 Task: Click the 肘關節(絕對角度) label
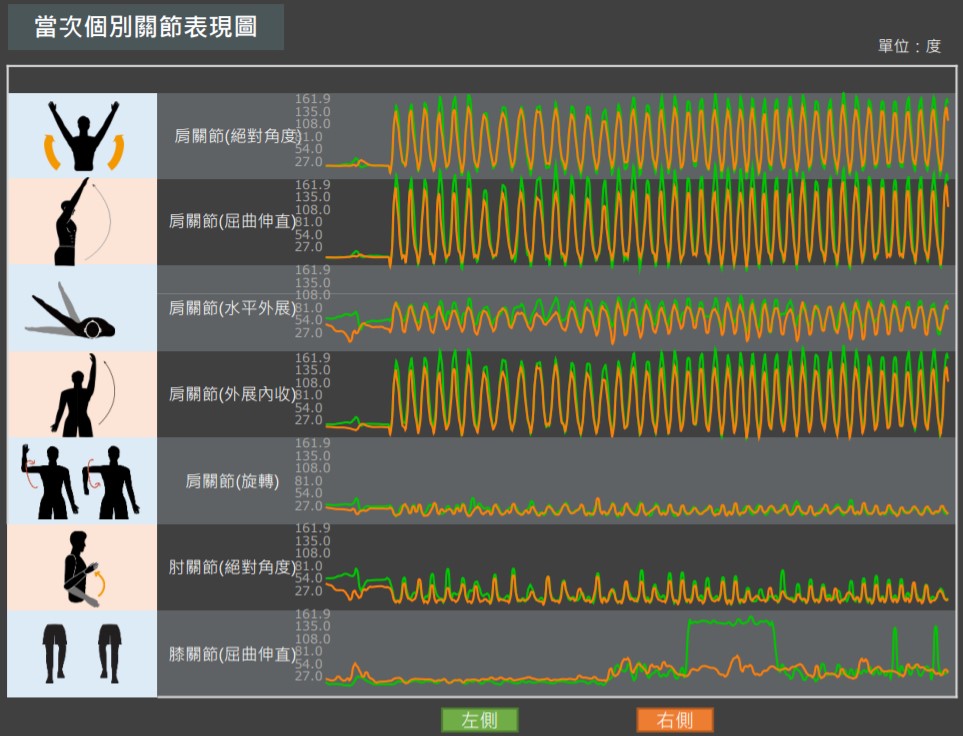click(x=231, y=568)
